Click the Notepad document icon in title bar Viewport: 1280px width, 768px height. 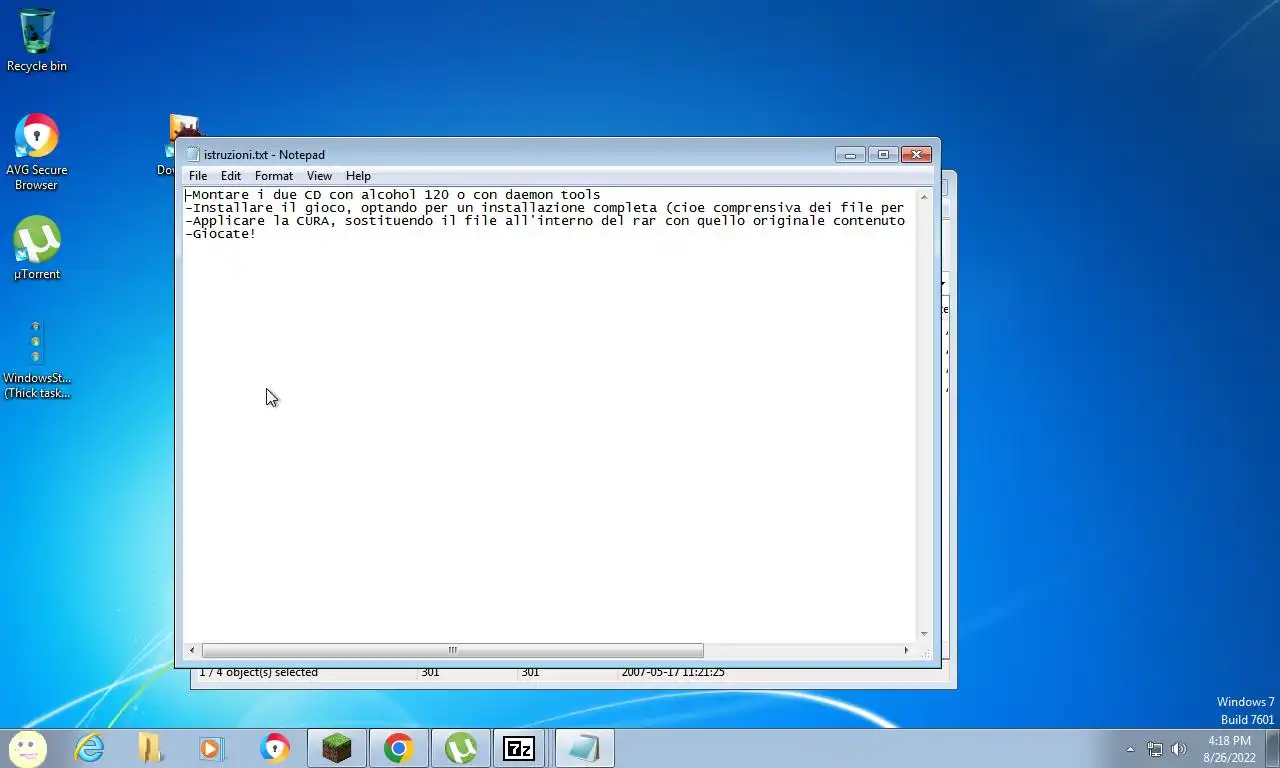193,154
